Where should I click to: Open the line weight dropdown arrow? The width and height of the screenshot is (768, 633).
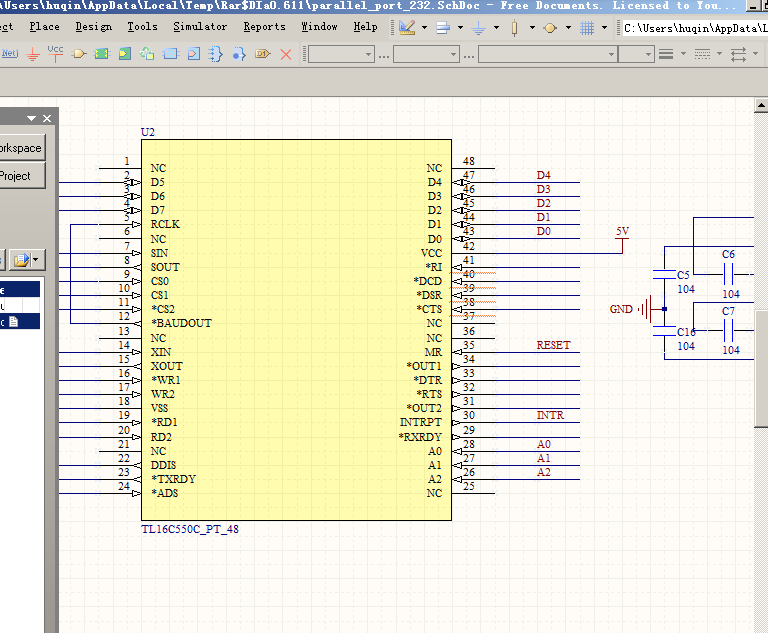point(683,54)
